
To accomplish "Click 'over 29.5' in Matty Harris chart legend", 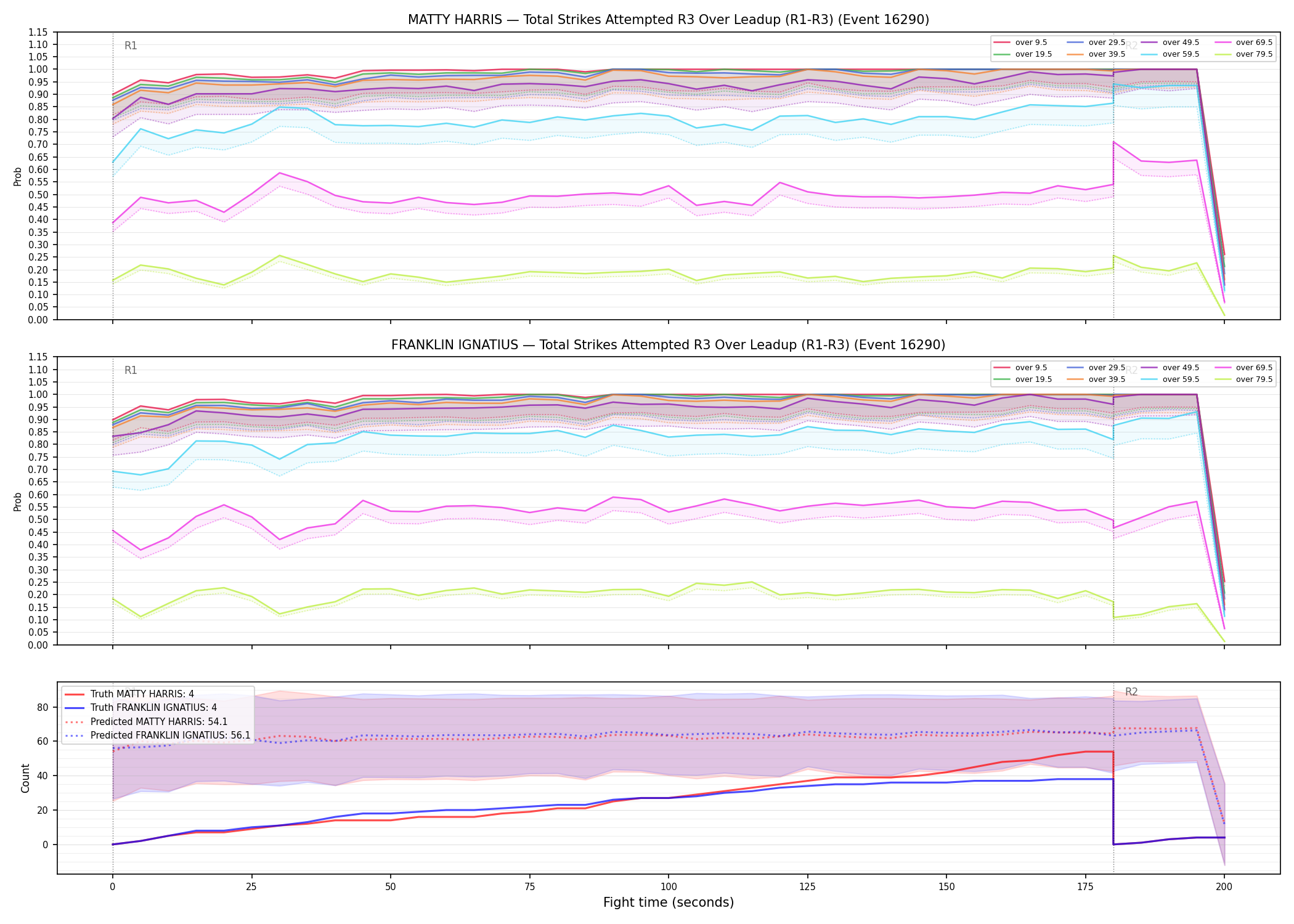I will tap(1096, 43).
